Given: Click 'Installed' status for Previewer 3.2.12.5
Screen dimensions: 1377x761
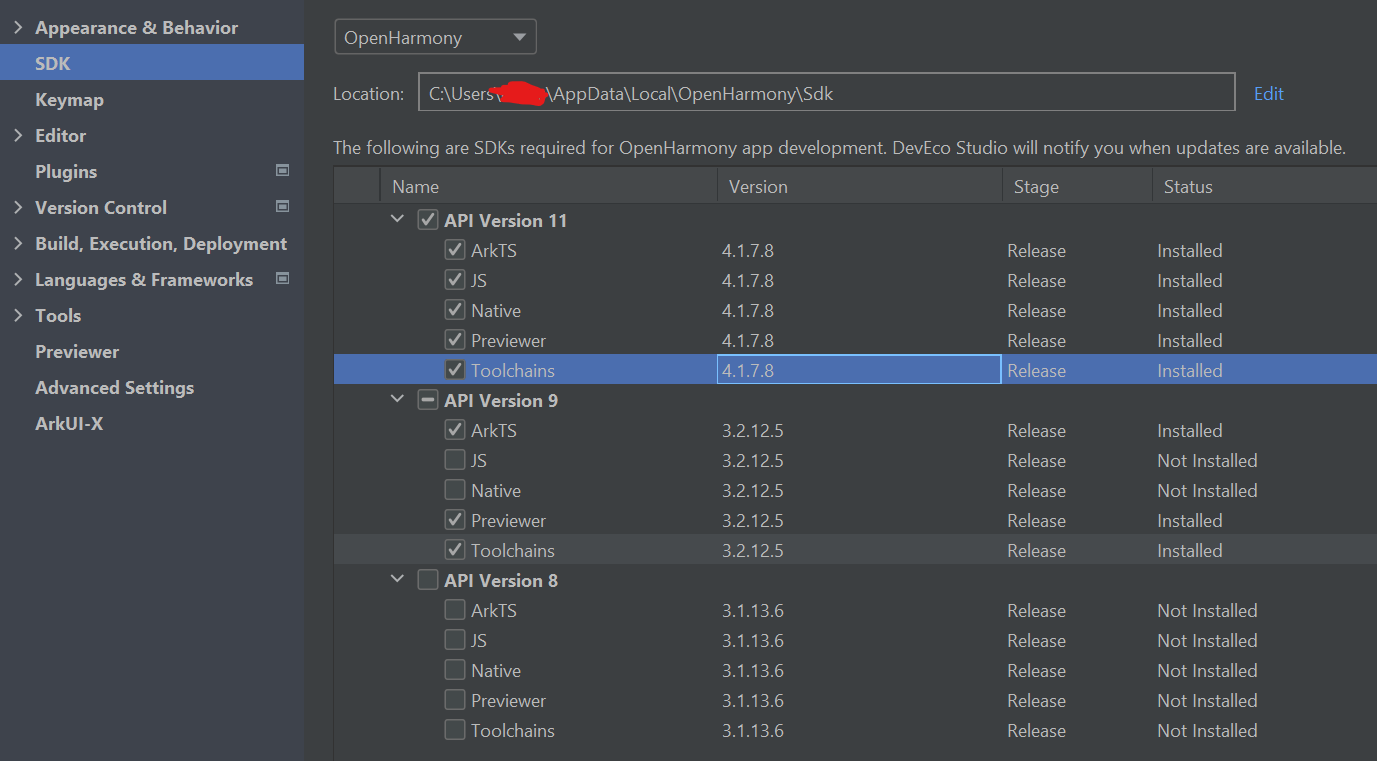Looking at the screenshot, I should 1190,520.
